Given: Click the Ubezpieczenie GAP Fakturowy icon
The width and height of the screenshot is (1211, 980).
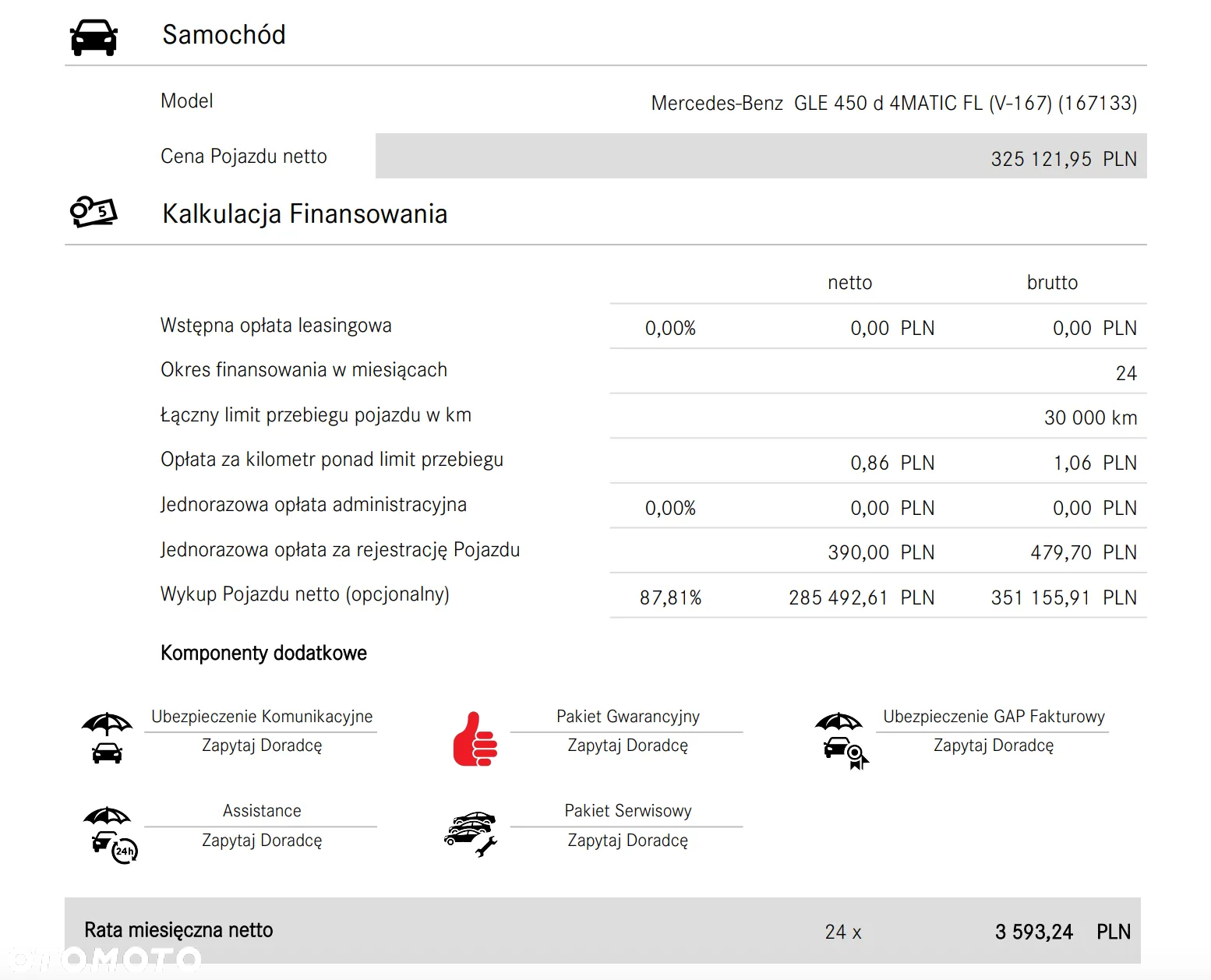Looking at the screenshot, I should (x=842, y=741).
